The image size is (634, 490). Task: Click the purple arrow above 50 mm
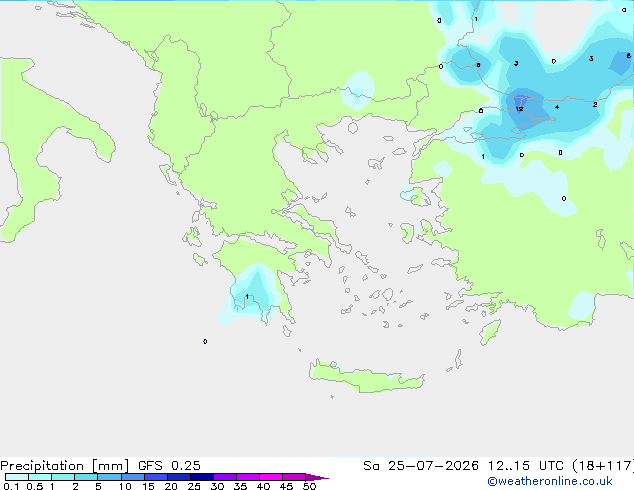tap(317, 477)
